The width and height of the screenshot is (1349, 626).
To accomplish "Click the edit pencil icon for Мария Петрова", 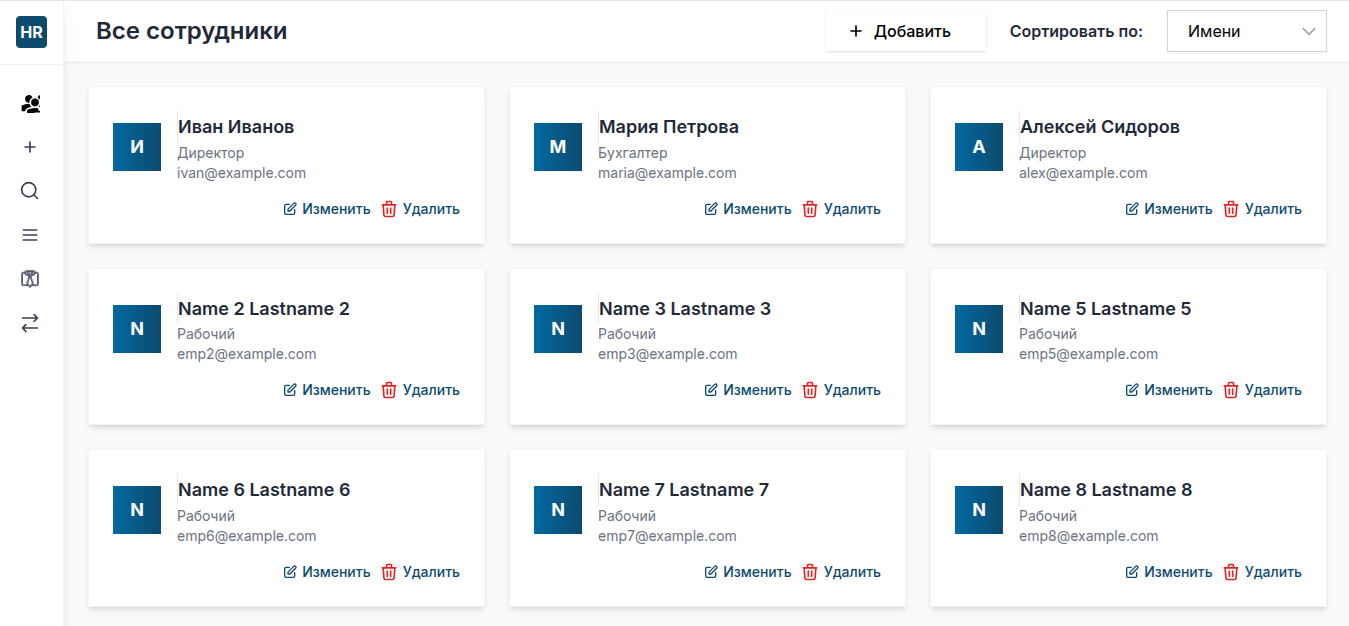I will pyautogui.click(x=711, y=209).
